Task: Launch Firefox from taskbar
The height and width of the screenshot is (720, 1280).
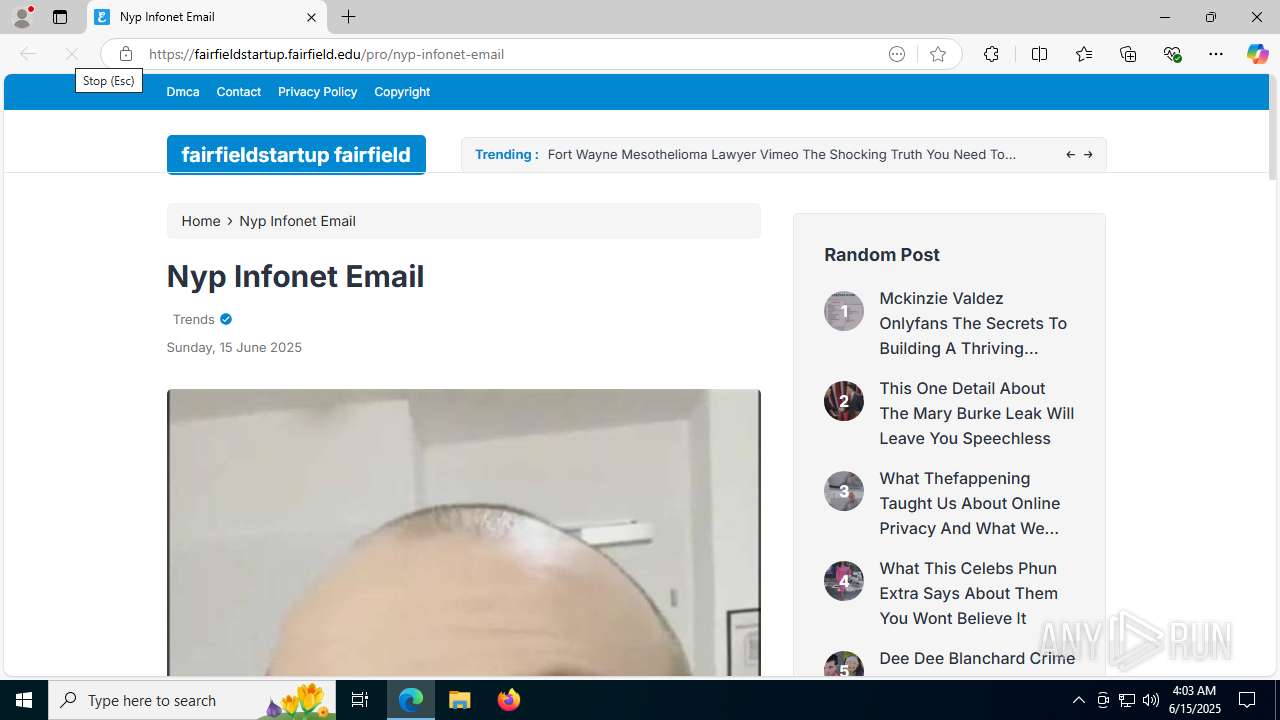Action: pyautogui.click(x=509, y=700)
